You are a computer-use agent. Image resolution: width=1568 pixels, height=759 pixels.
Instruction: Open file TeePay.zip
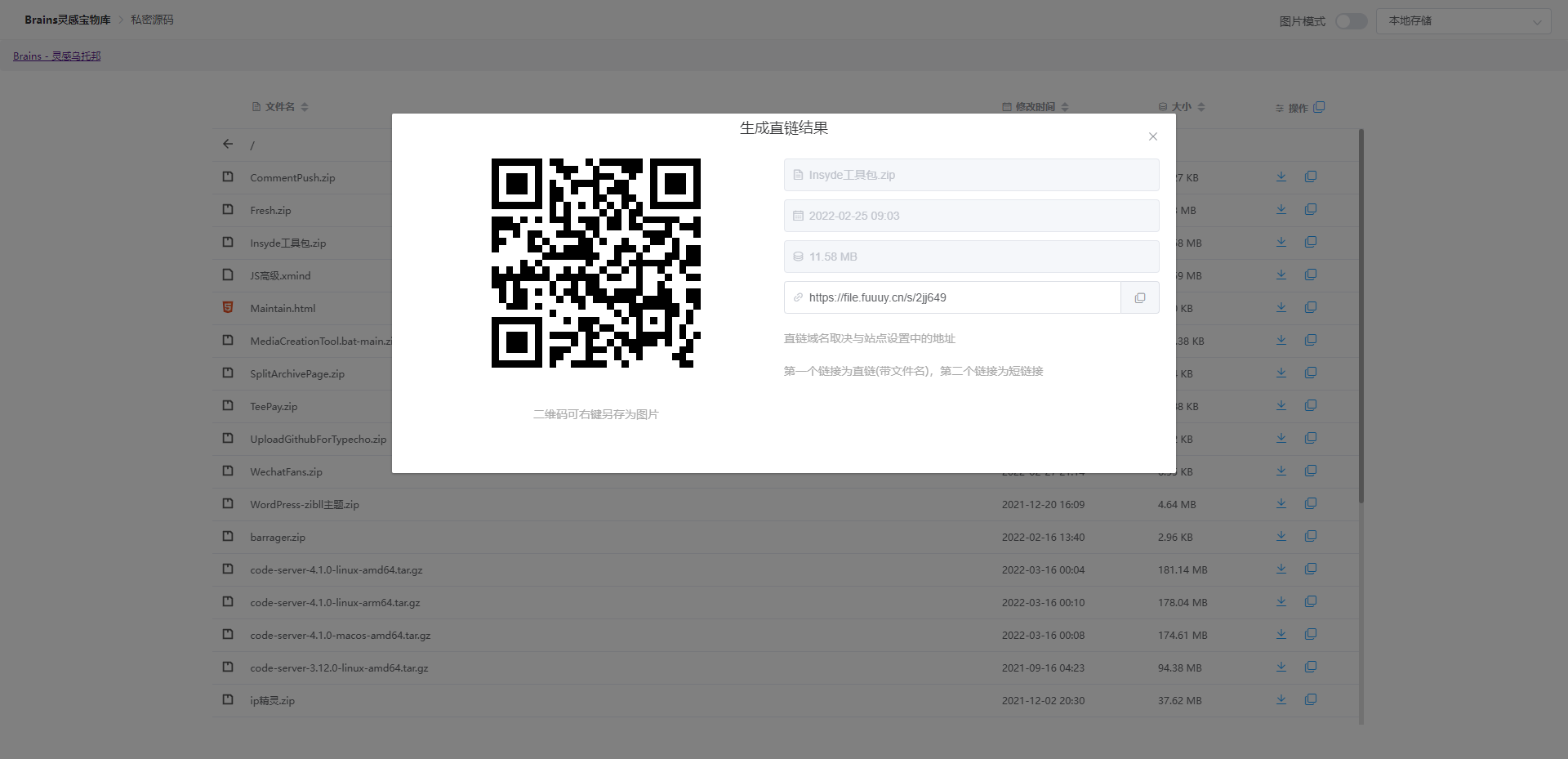(274, 407)
